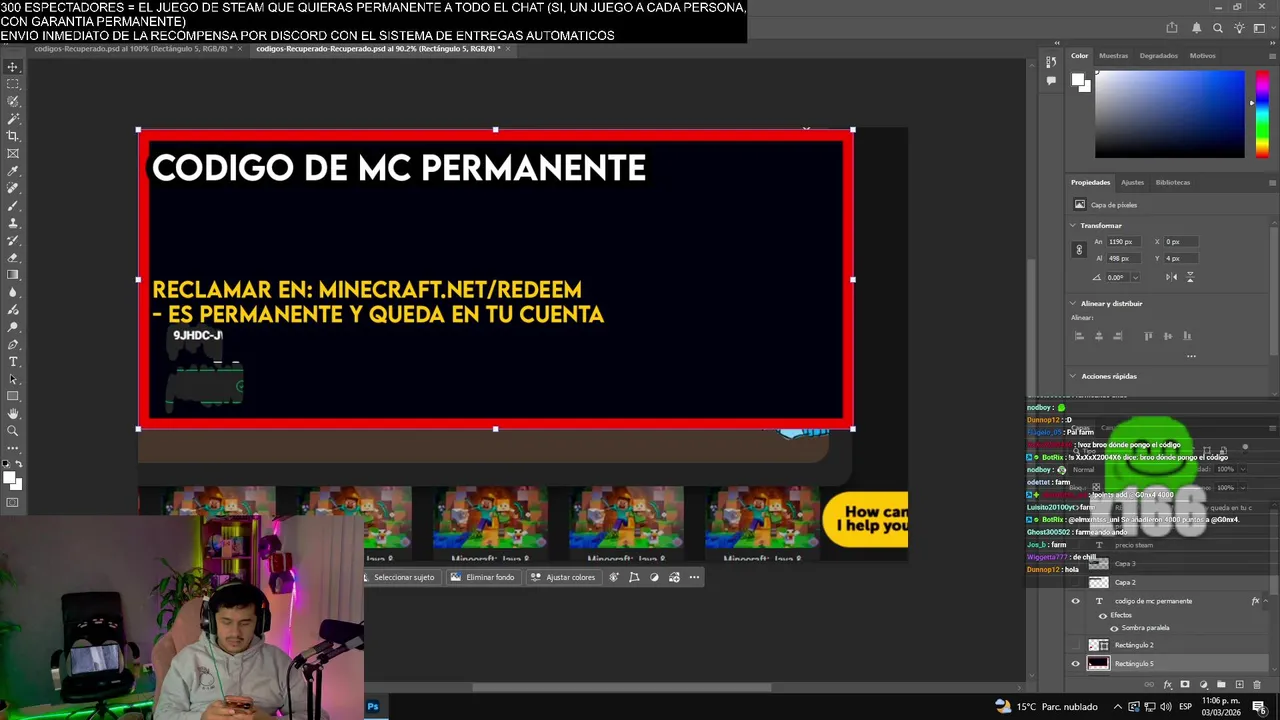The height and width of the screenshot is (720, 1280).
Task: Switch foreground and background colors
Action: pos(20,465)
